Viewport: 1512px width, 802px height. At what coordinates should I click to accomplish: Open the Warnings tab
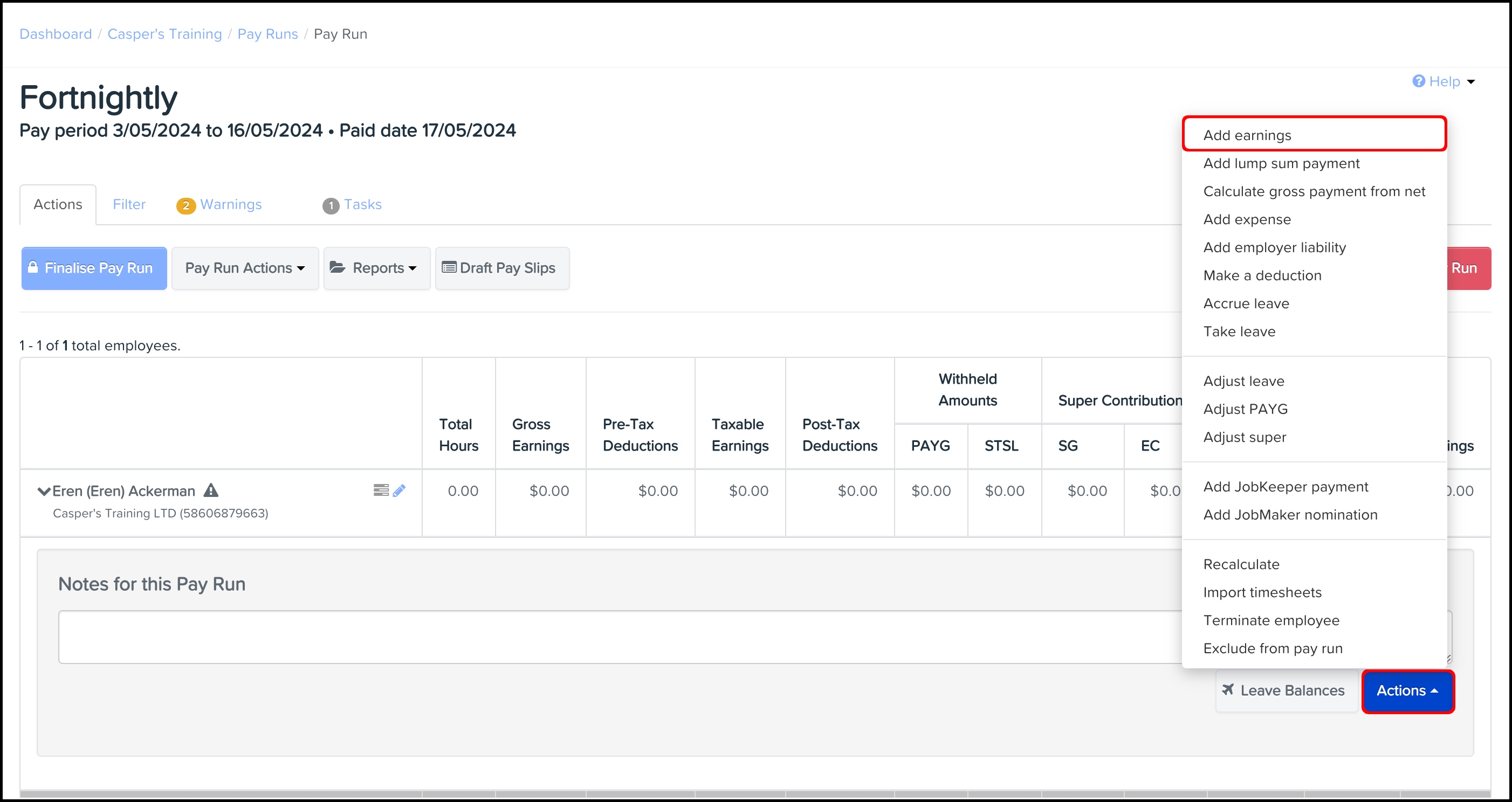231,204
